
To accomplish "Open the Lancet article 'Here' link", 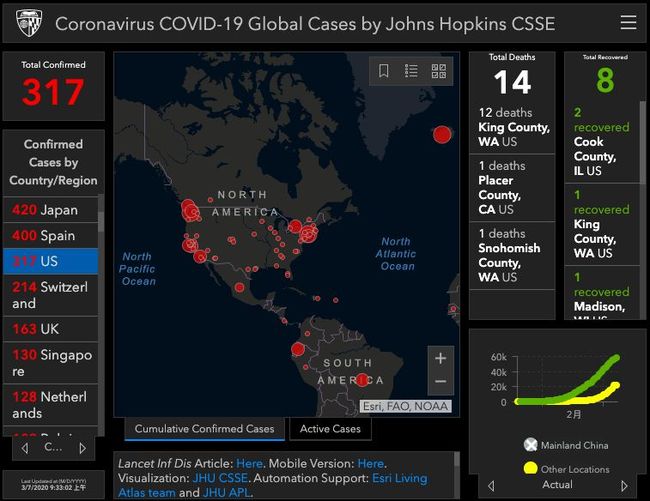I will pos(249,463).
